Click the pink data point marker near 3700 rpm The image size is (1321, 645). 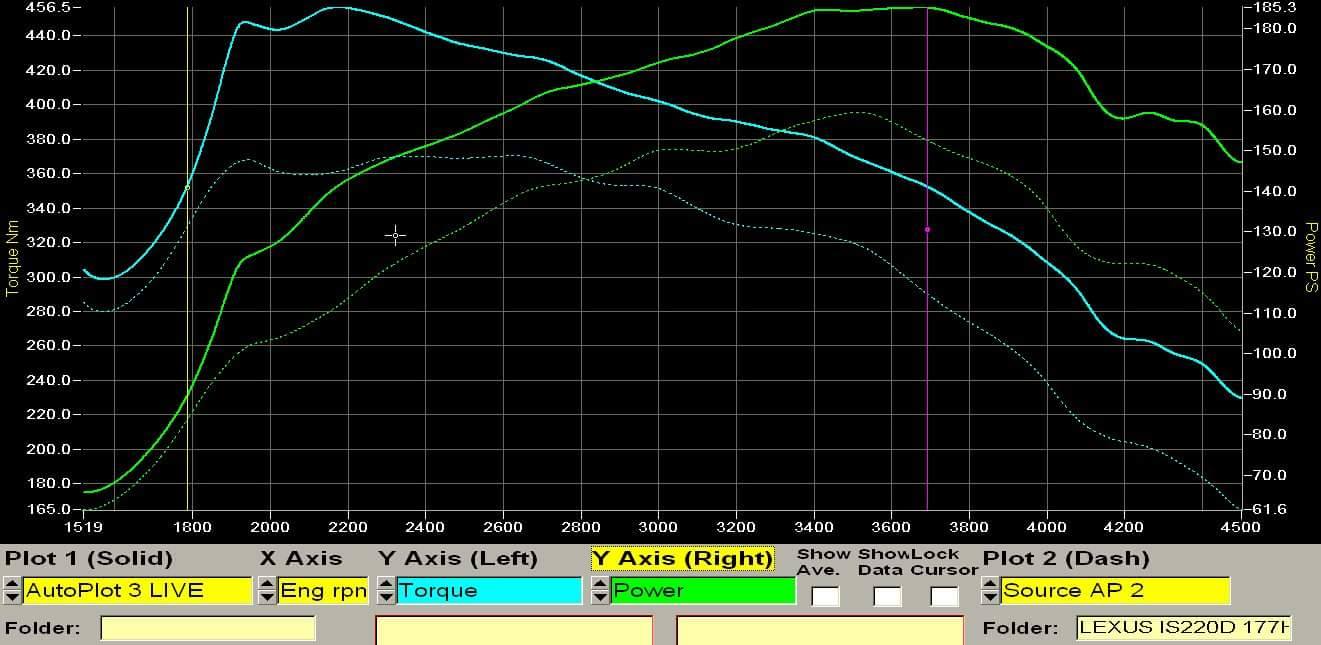click(x=927, y=228)
